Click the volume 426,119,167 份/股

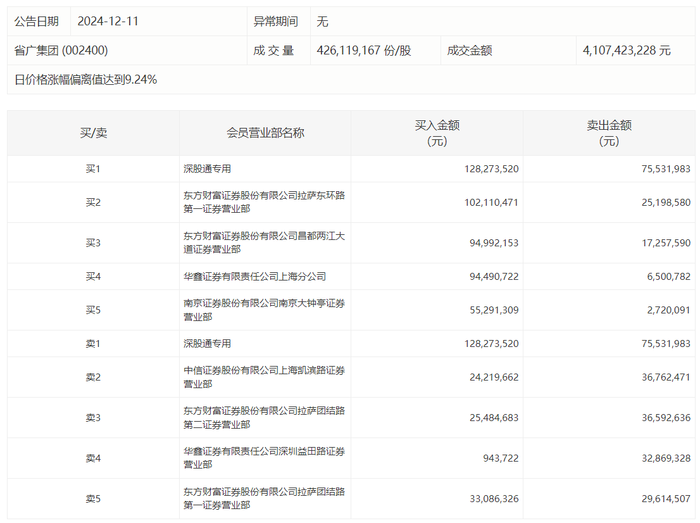pos(364,50)
